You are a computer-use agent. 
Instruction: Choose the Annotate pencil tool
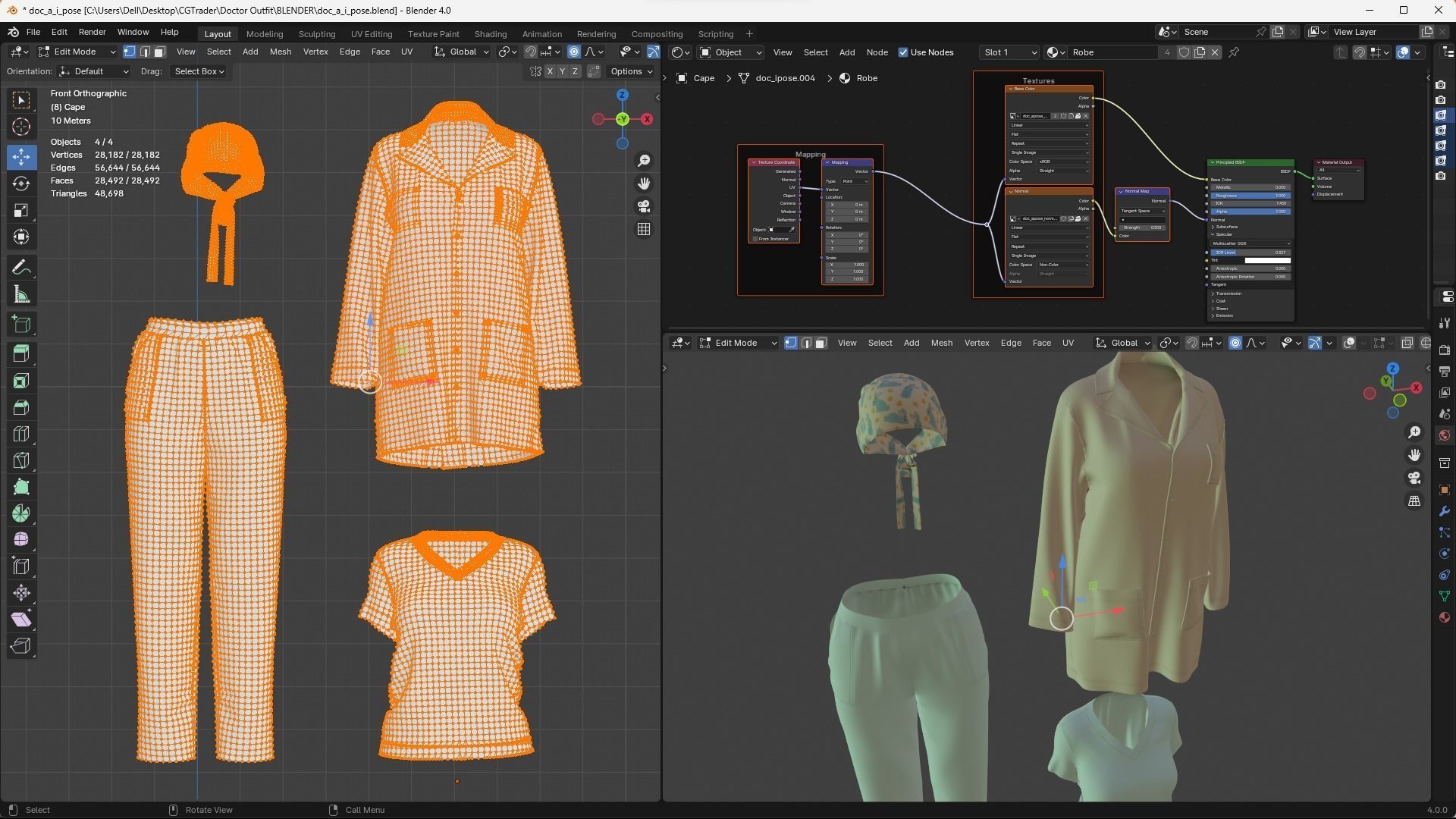[x=21, y=268]
